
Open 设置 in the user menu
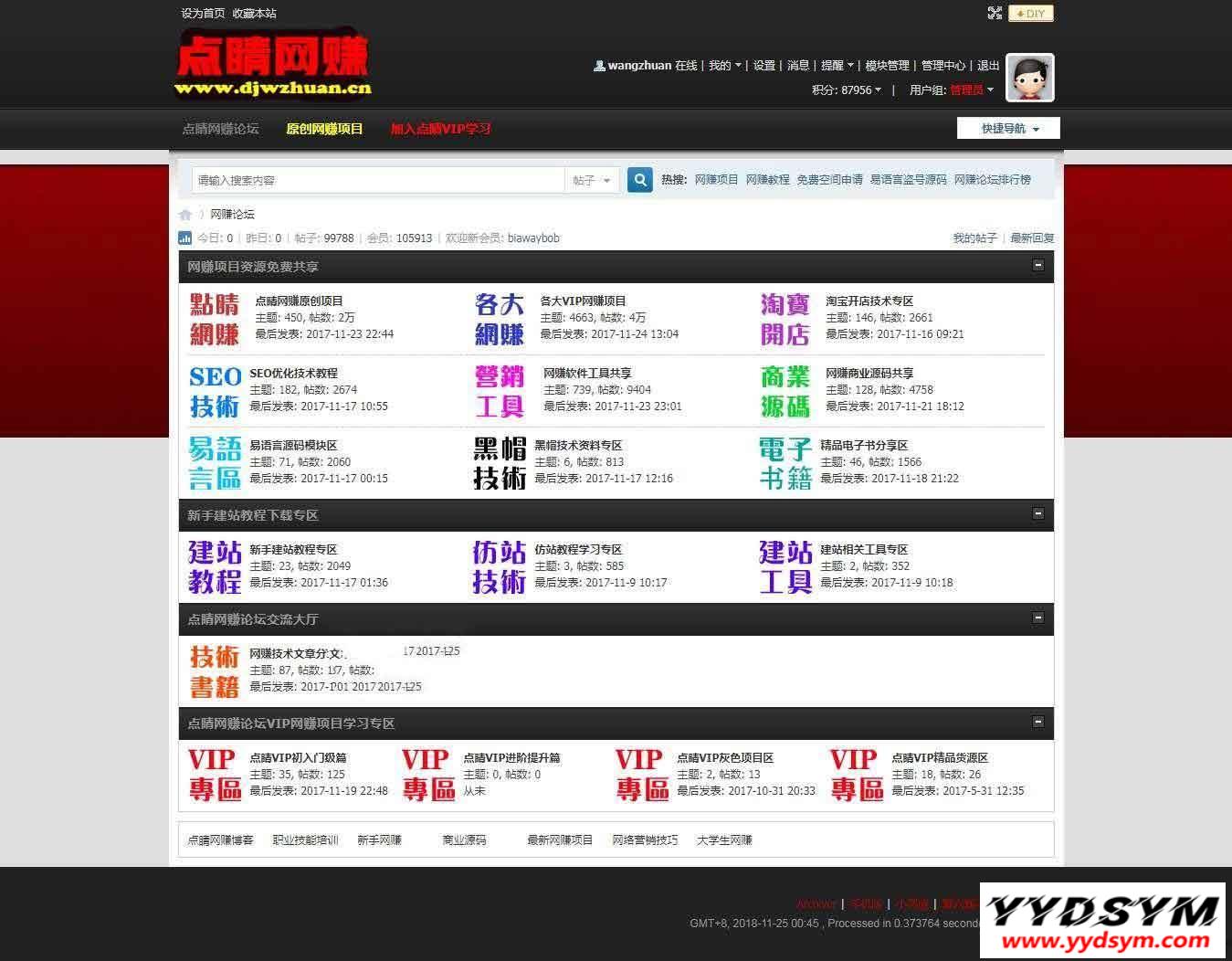coord(764,66)
